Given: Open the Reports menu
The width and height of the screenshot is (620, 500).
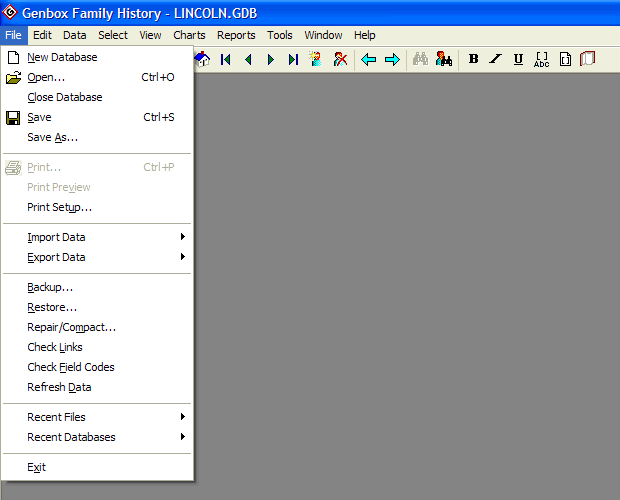Looking at the screenshot, I should pos(236,35).
